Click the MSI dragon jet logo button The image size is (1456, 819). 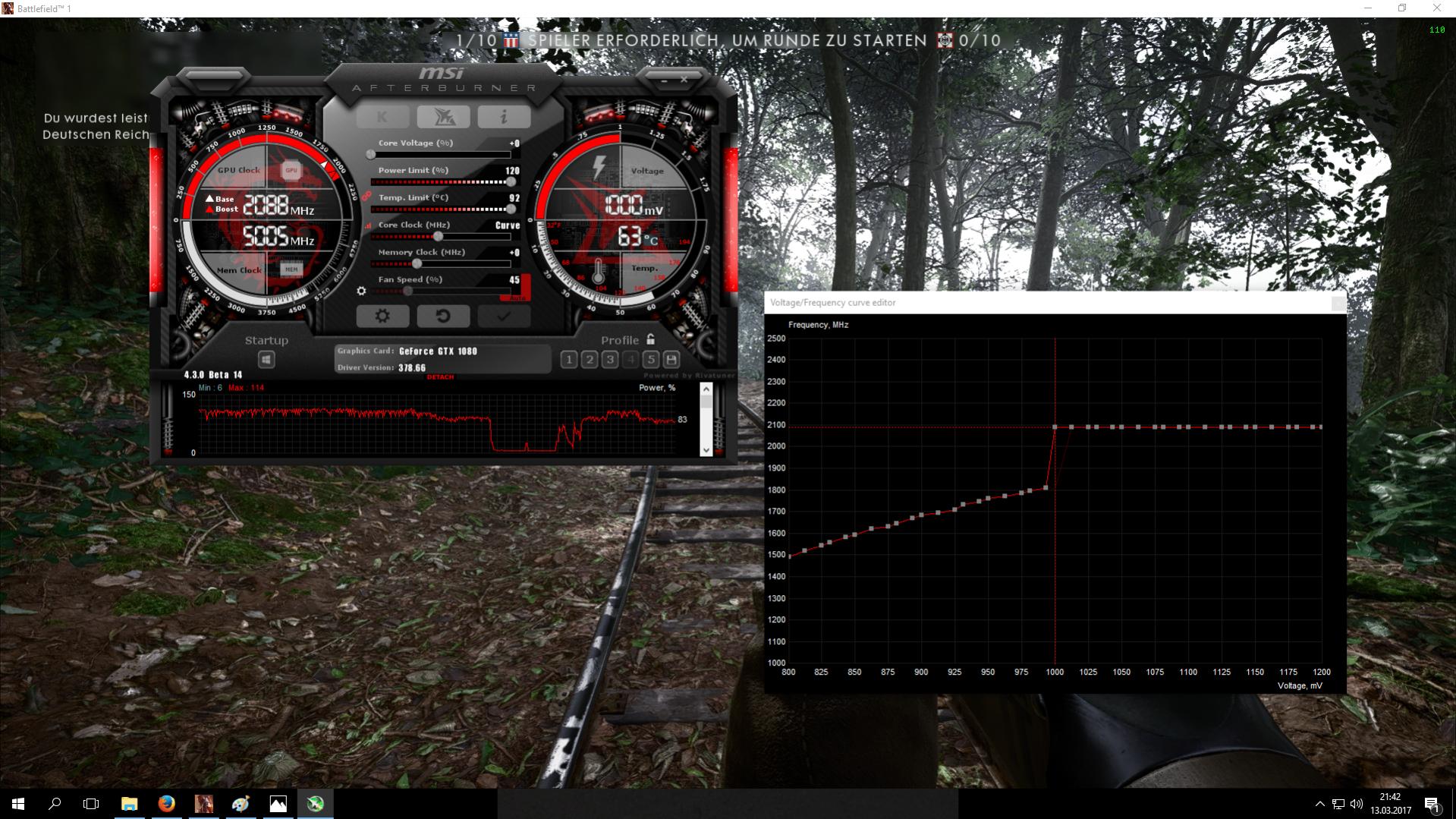click(443, 117)
